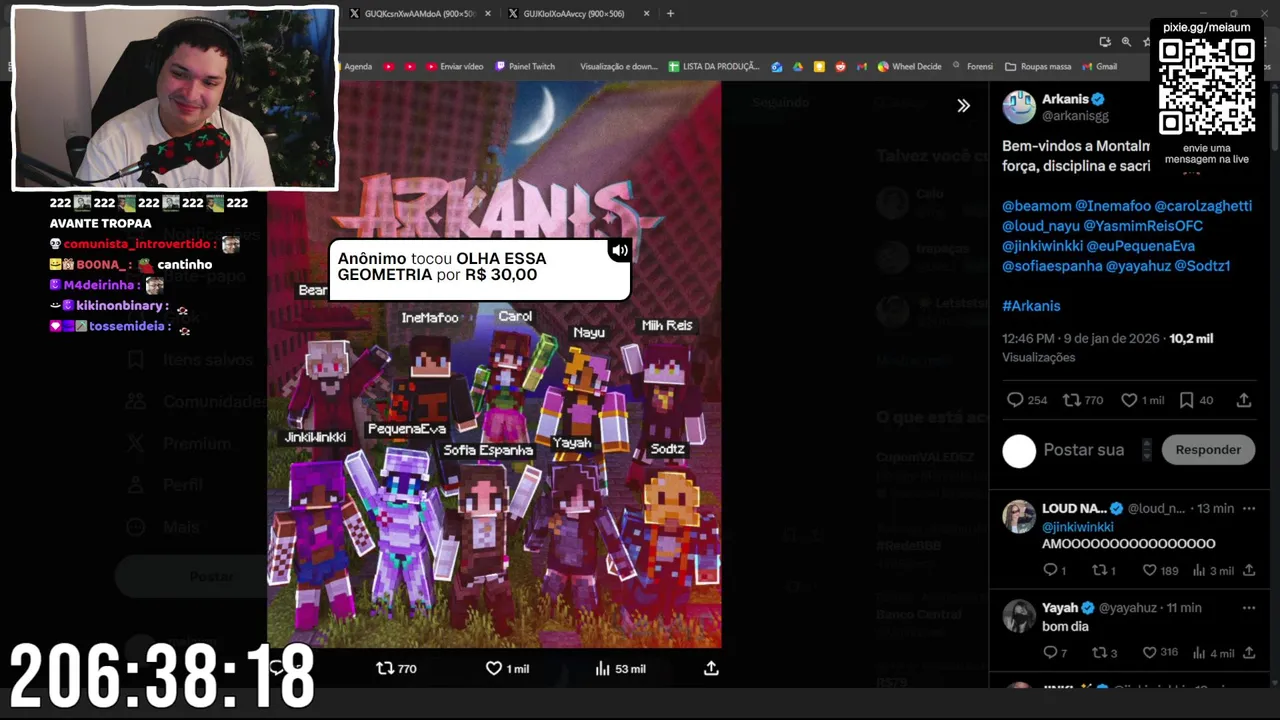Close the GUJKIoIXoAAvccy tab

(x=646, y=14)
